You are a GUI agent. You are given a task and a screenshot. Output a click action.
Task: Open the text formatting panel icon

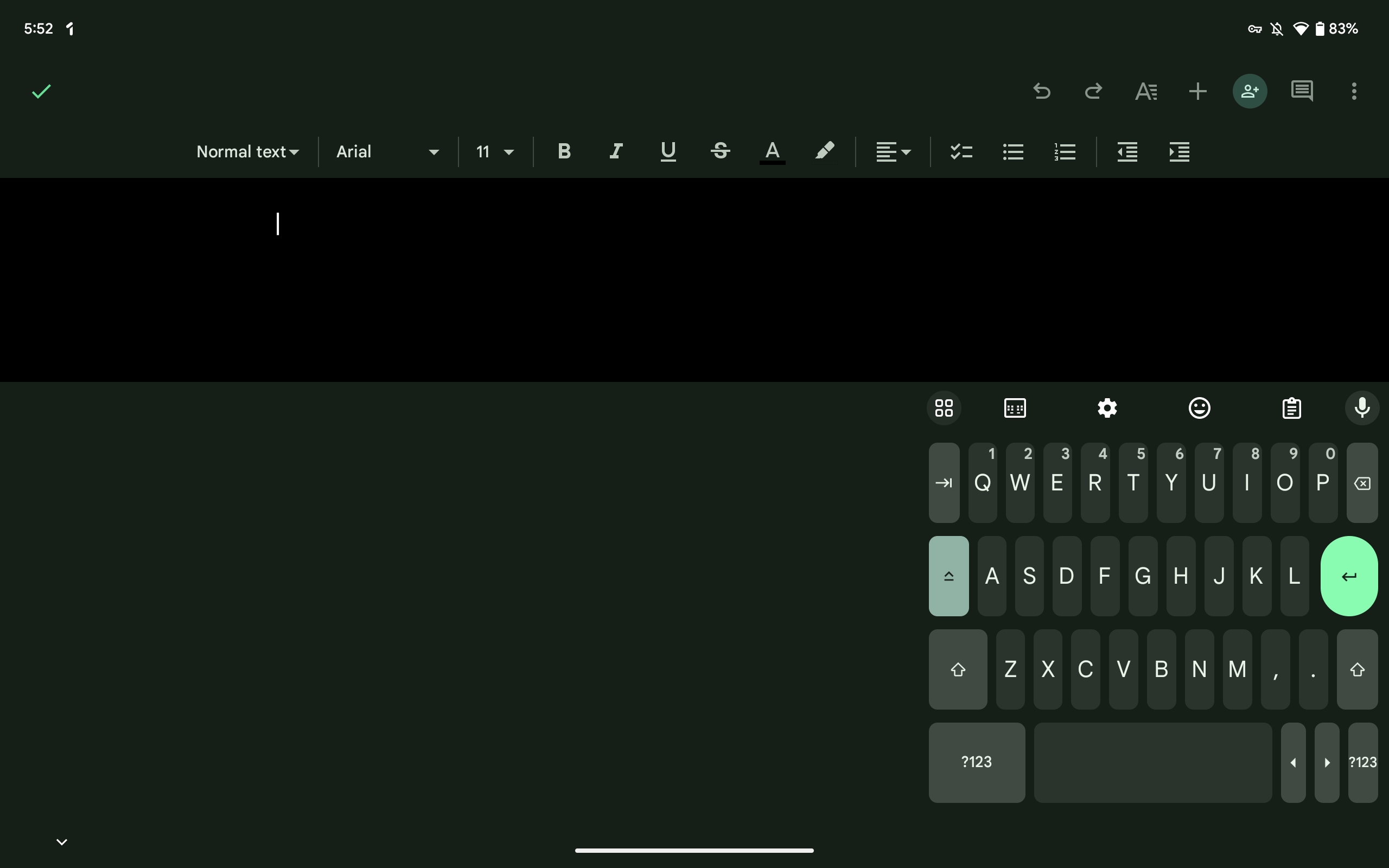1145,91
